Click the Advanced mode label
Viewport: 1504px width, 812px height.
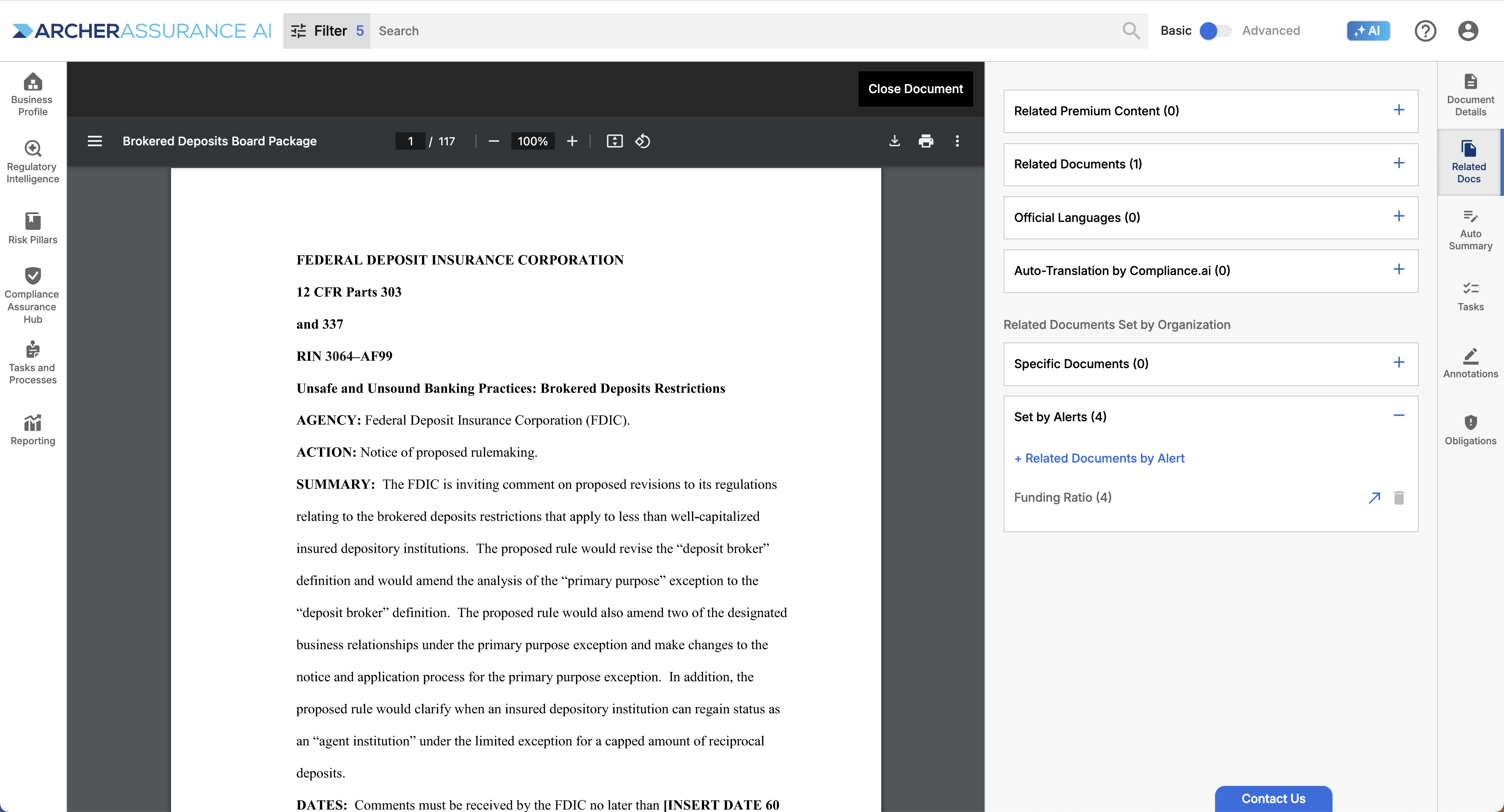click(1270, 30)
